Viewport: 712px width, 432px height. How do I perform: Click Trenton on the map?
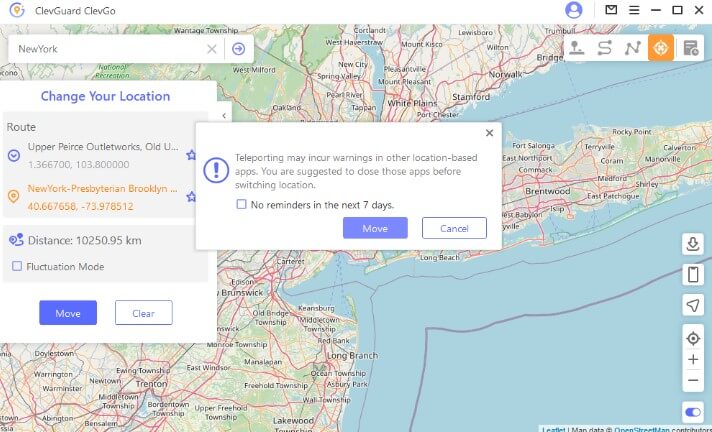point(151,384)
